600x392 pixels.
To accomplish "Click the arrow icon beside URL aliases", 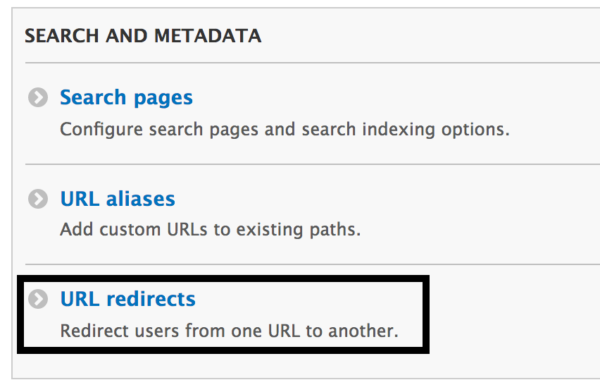I will pyautogui.click(x=38, y=199).
